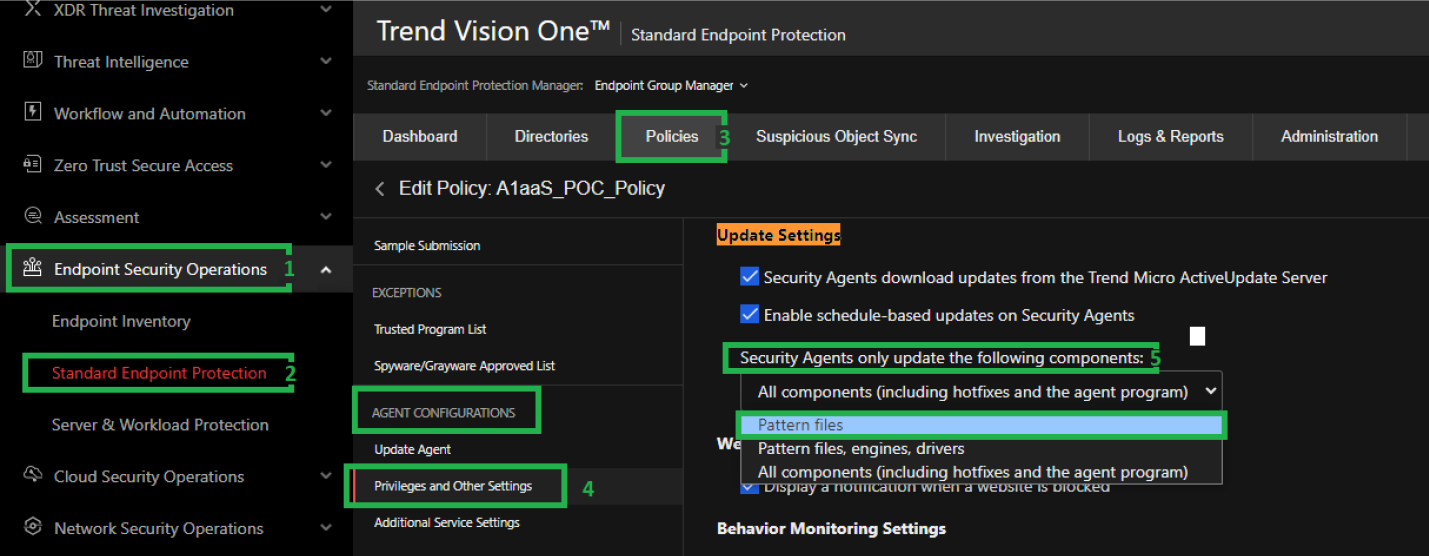1429x556 pixels.
Task: Open the Endpoint Group Manager dropdown
Action: tap(670, 86)
